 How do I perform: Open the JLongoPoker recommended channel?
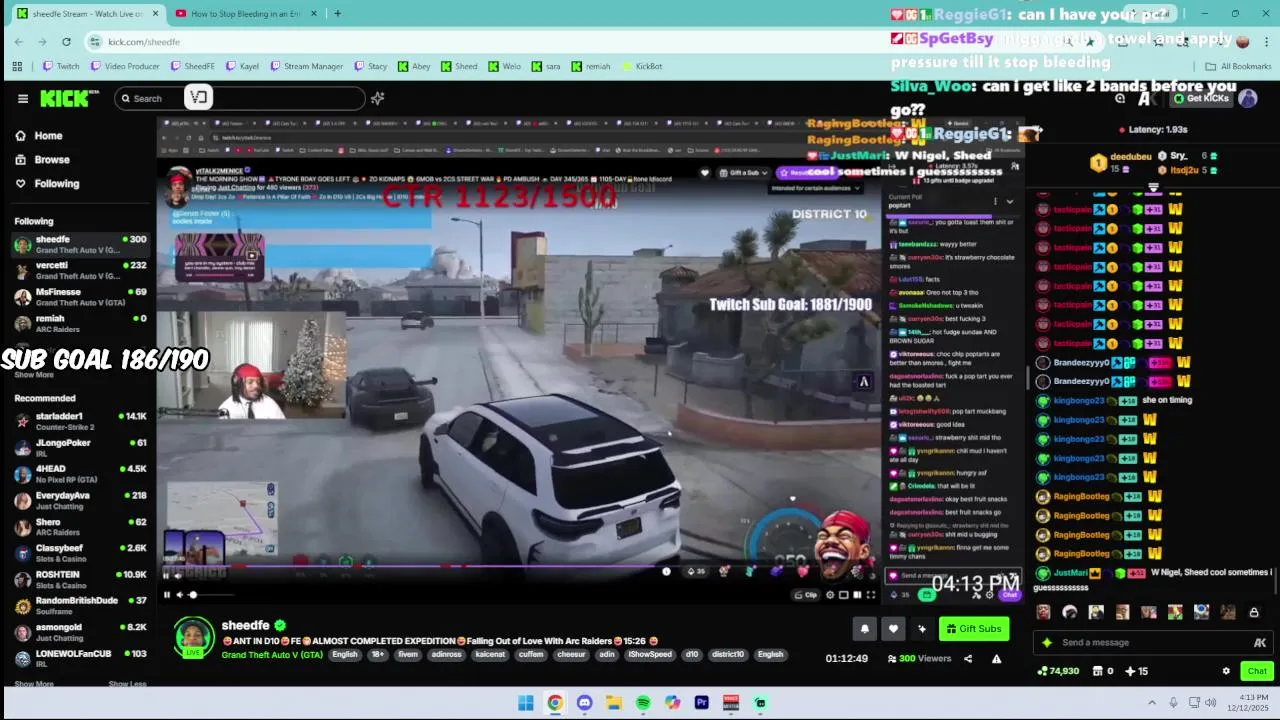pos(80,448)
